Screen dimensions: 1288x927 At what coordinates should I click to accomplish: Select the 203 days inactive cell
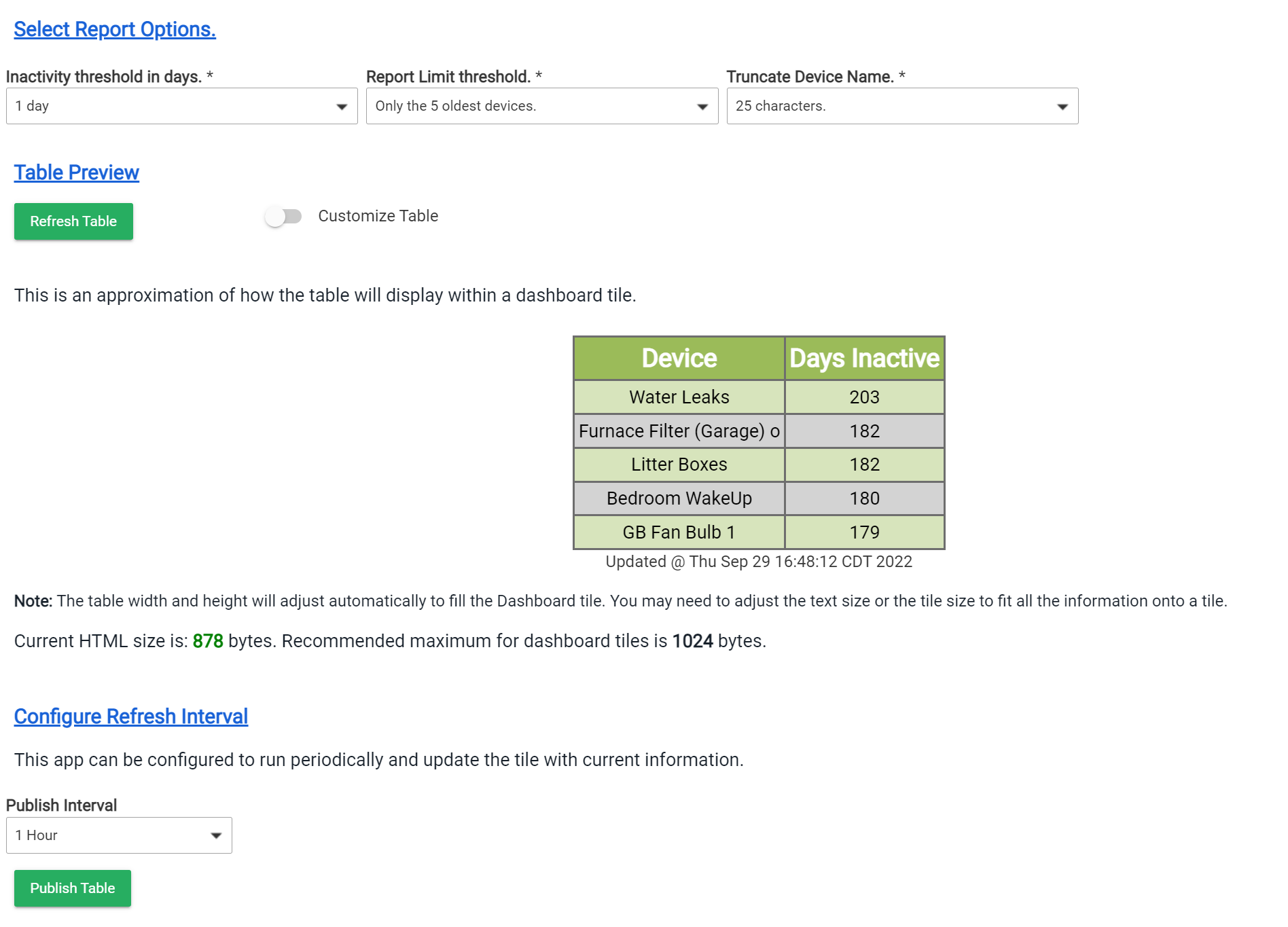pyautogui.click(x=865, y=397)
